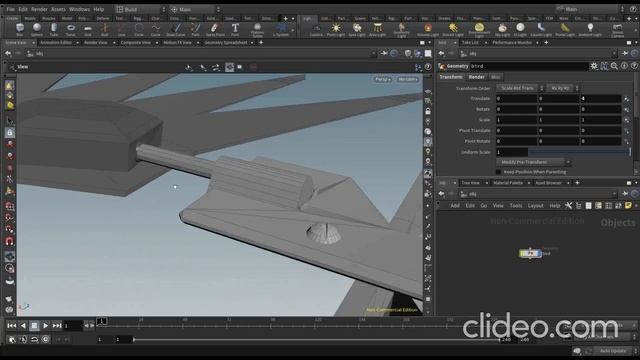Open Modify Pre-Transform dropdown

534,162
